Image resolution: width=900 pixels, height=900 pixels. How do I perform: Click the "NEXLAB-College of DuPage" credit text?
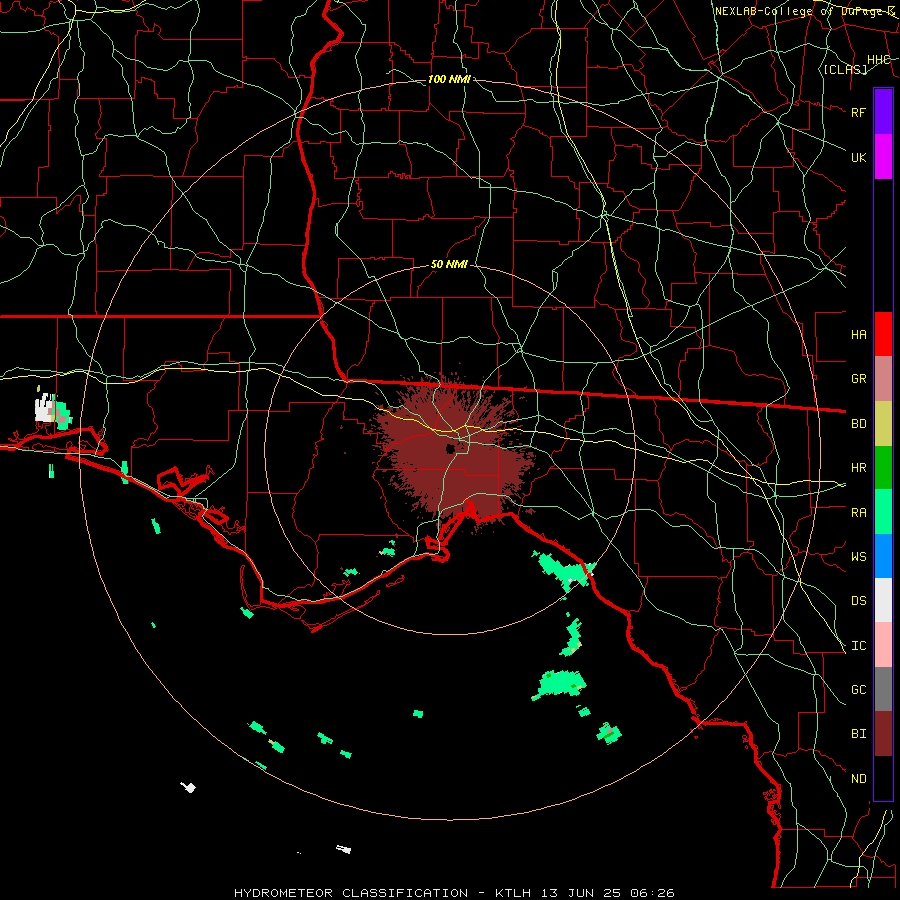[x=800, y=11]
